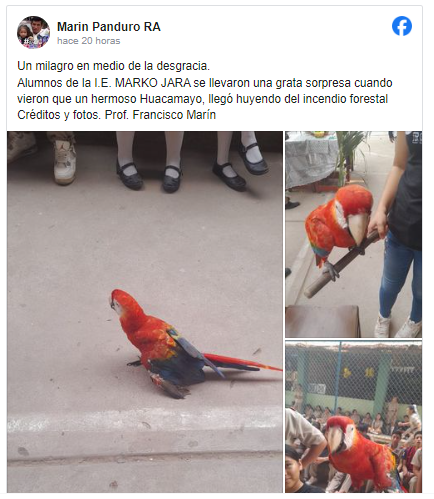
Task: Click the chain-link fence in the bottom right photo
Action: pos(353,377)
